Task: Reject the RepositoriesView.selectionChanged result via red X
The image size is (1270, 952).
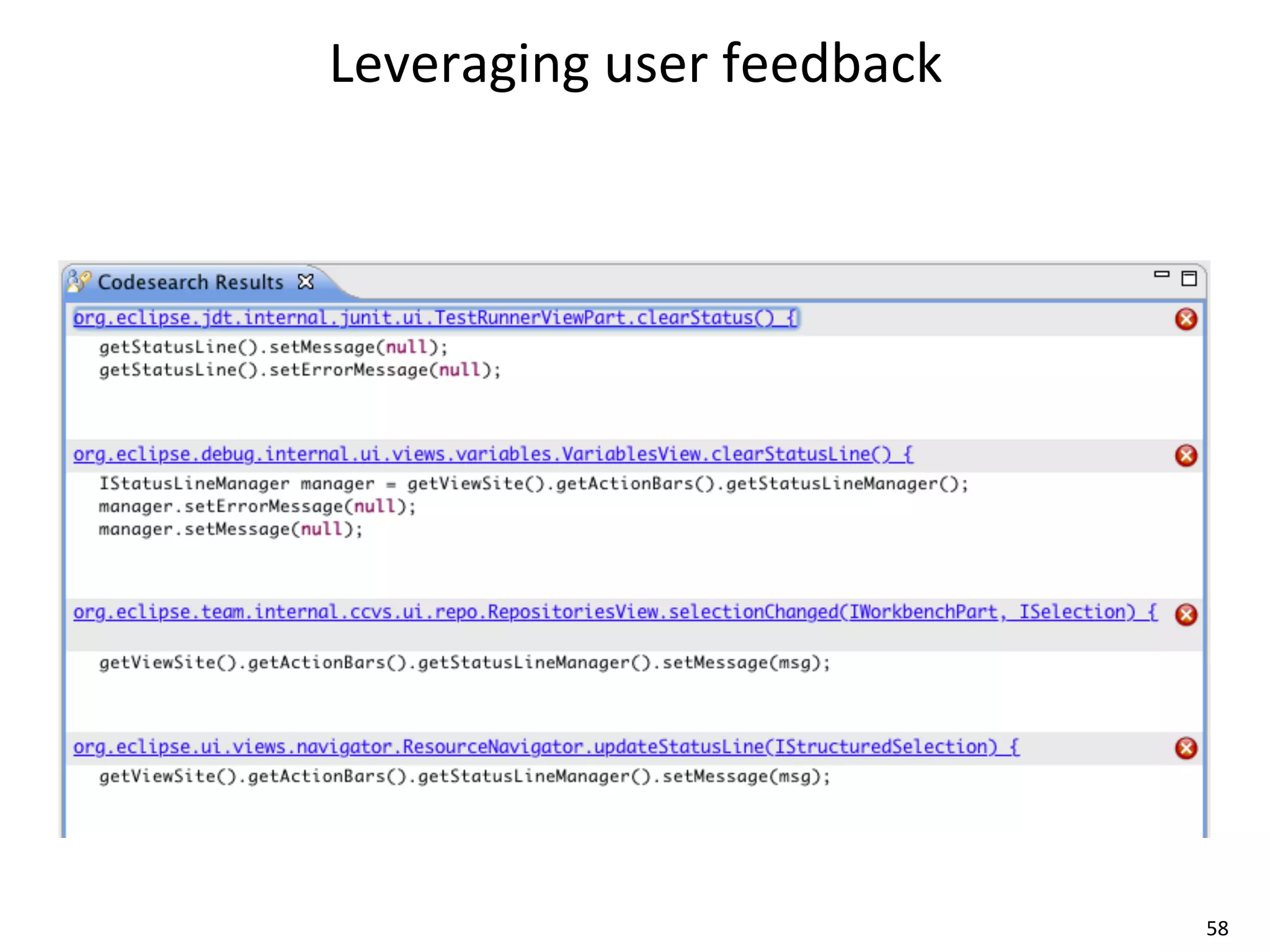Action: [x=1186, y=614]
